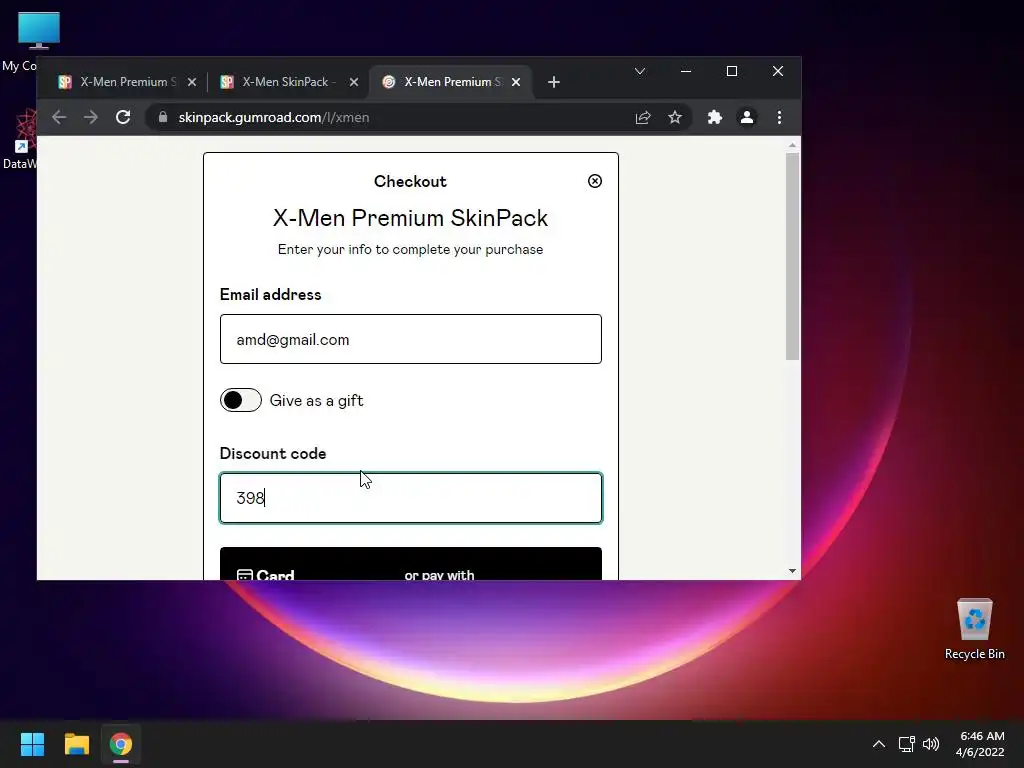Click the Chrome taskbar icon
The height and width of the screenshot is (768, 1024).
click(x=121, y=744)
